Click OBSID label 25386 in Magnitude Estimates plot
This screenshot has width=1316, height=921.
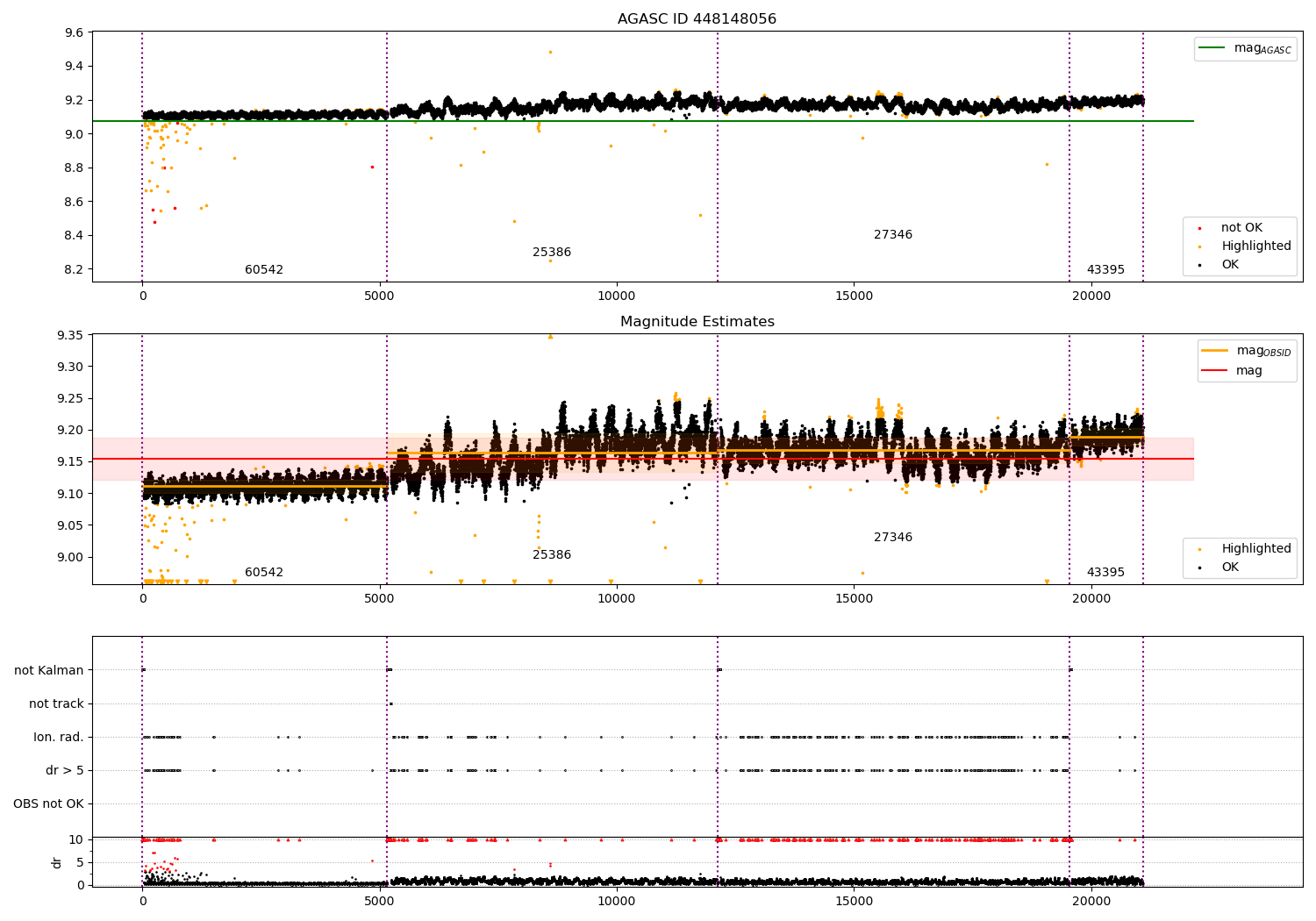(552, 555)
